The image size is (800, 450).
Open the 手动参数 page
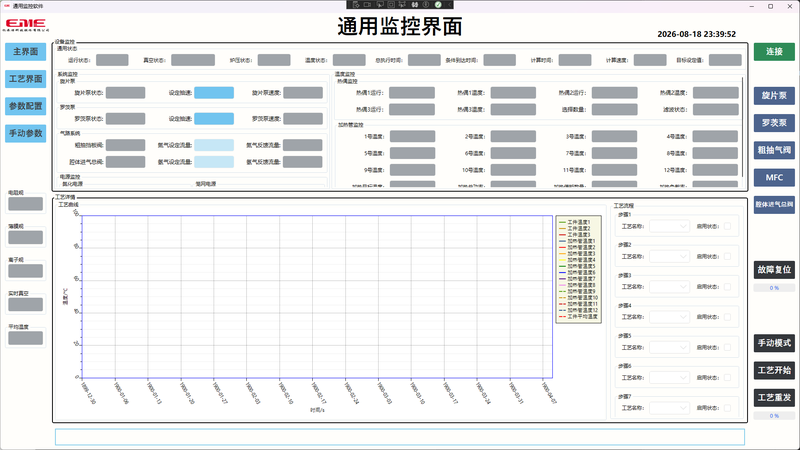[26, 134]
